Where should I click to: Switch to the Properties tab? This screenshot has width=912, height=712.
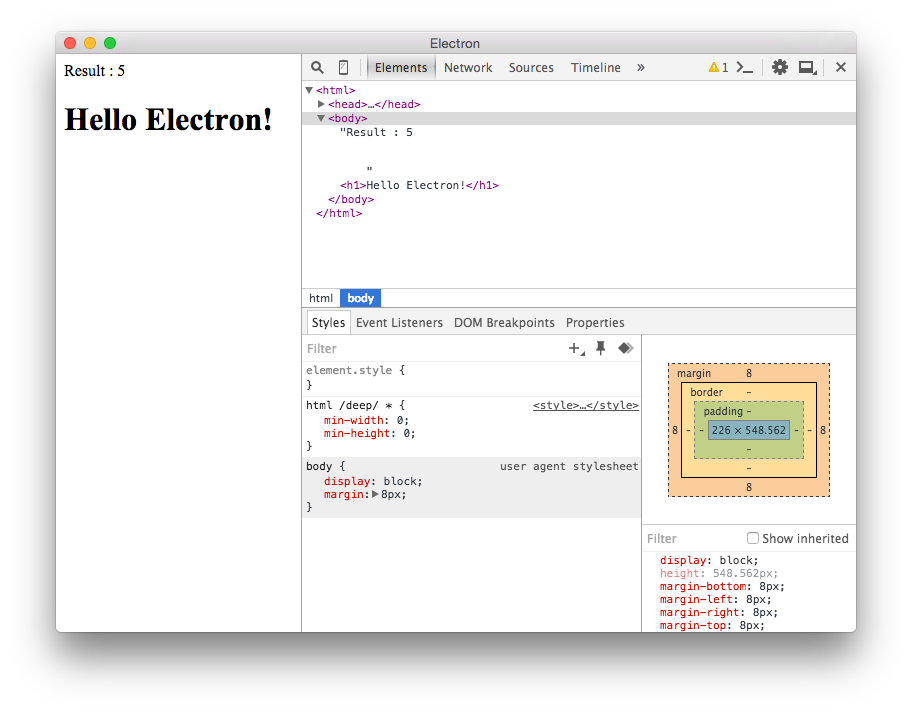(x=595, y=322)
